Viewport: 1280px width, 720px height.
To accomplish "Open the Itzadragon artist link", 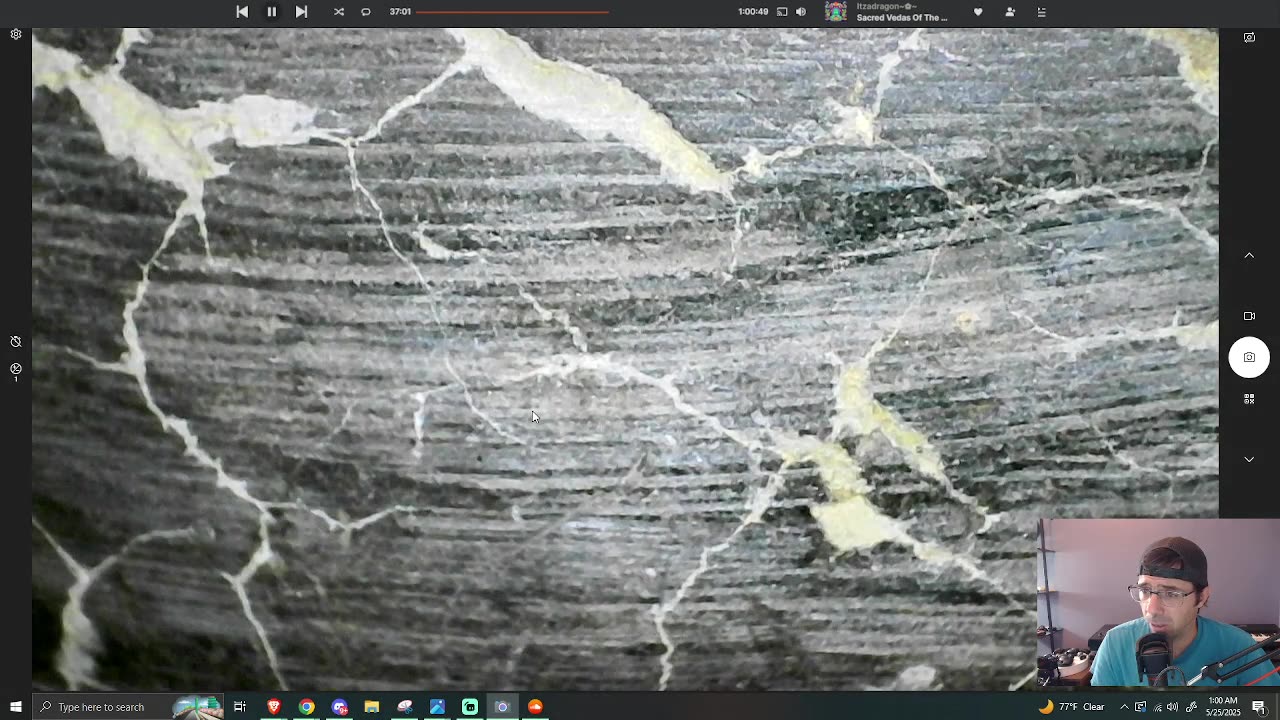I will click(887, 6).
